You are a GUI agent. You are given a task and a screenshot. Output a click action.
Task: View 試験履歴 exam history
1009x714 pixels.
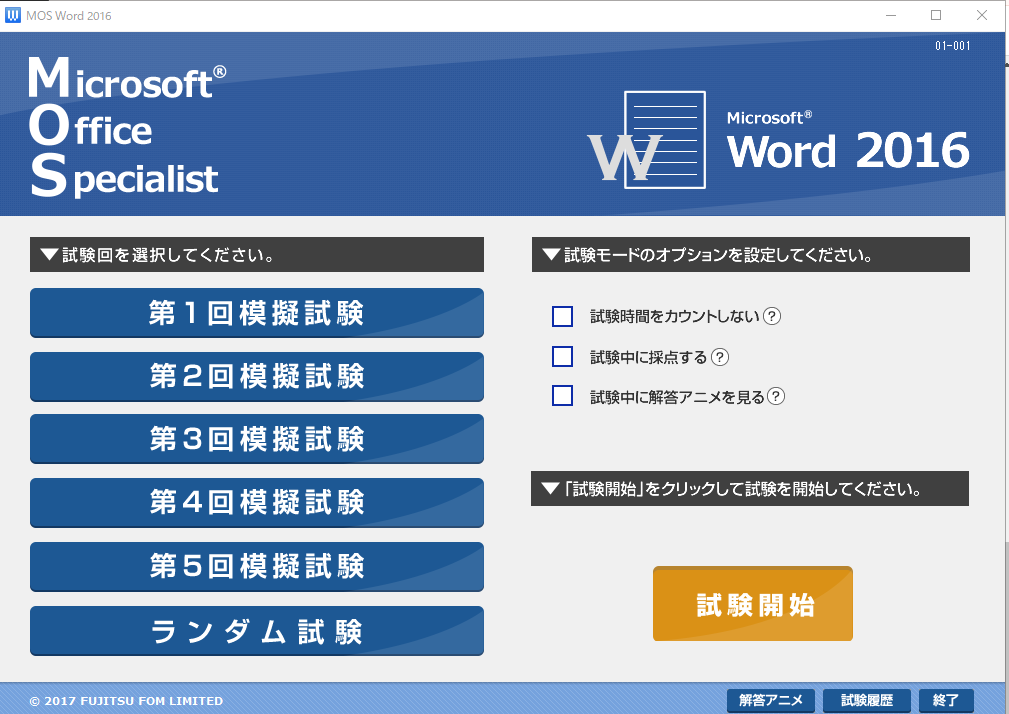(x=867, y=700)
